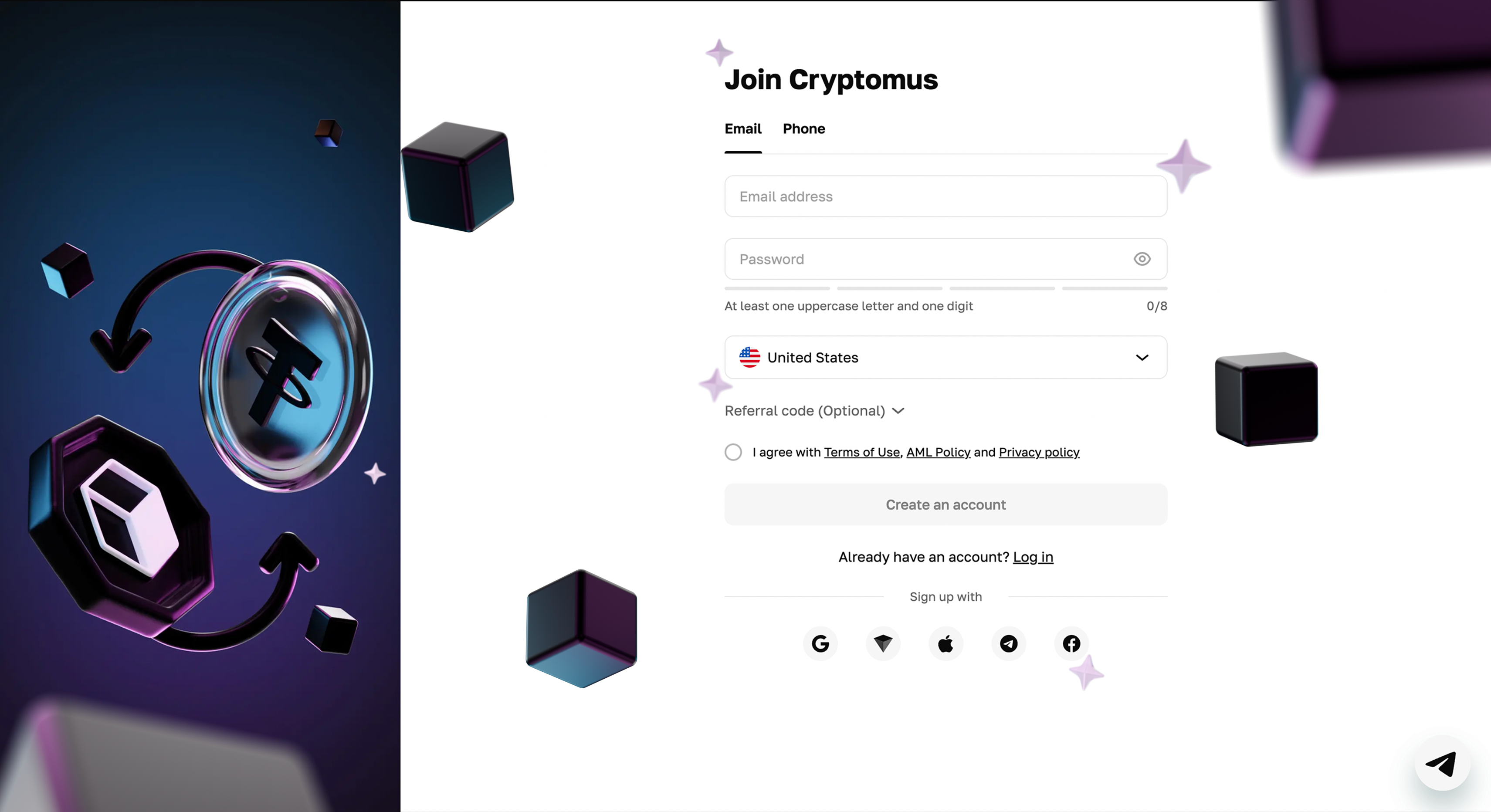Screen dimensions: 1491x812
Task: Select the Email tab
Action: click(x=742, y=128)
